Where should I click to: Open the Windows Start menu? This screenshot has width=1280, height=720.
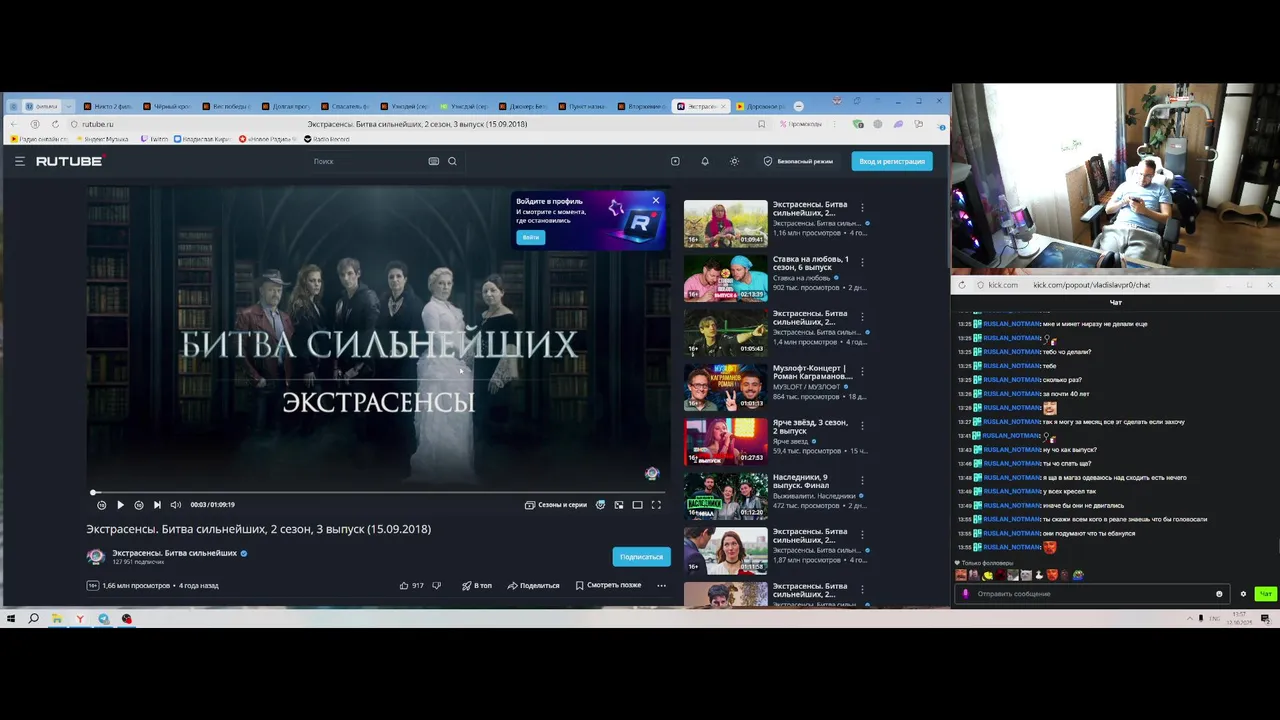click(11, 619)
